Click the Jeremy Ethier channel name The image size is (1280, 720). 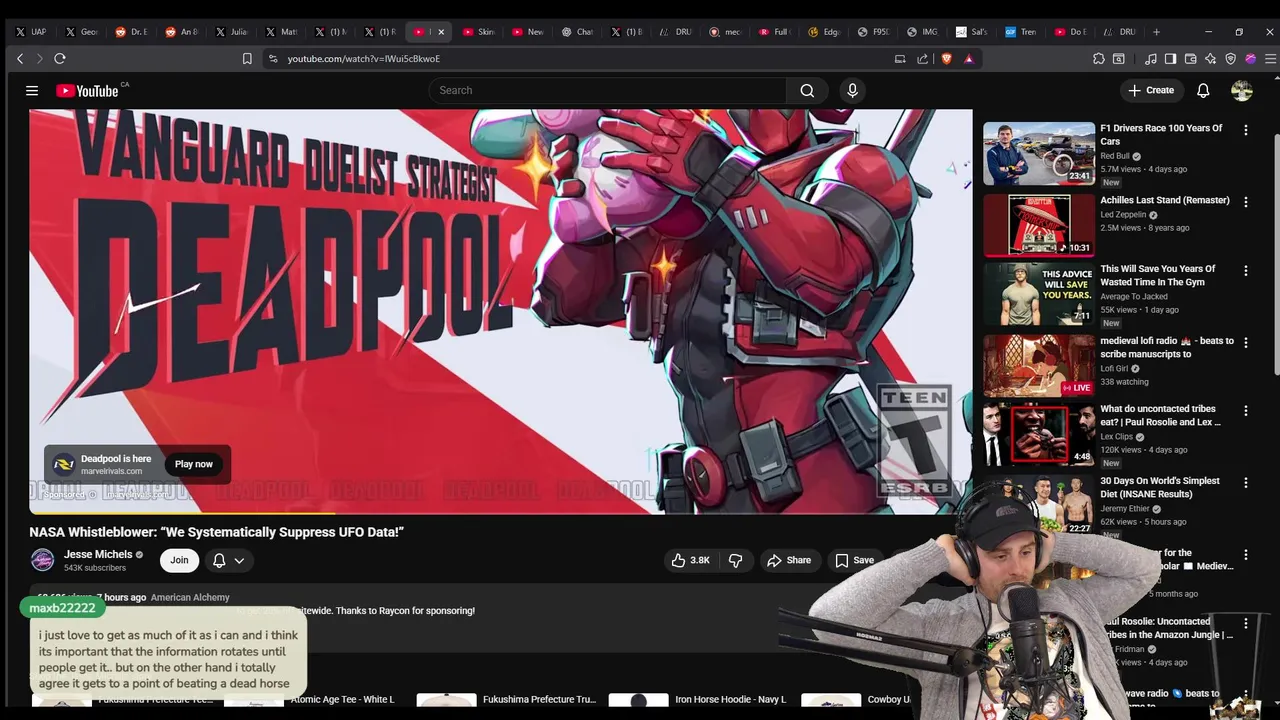pyautogui.click(x=1125, y=508)
